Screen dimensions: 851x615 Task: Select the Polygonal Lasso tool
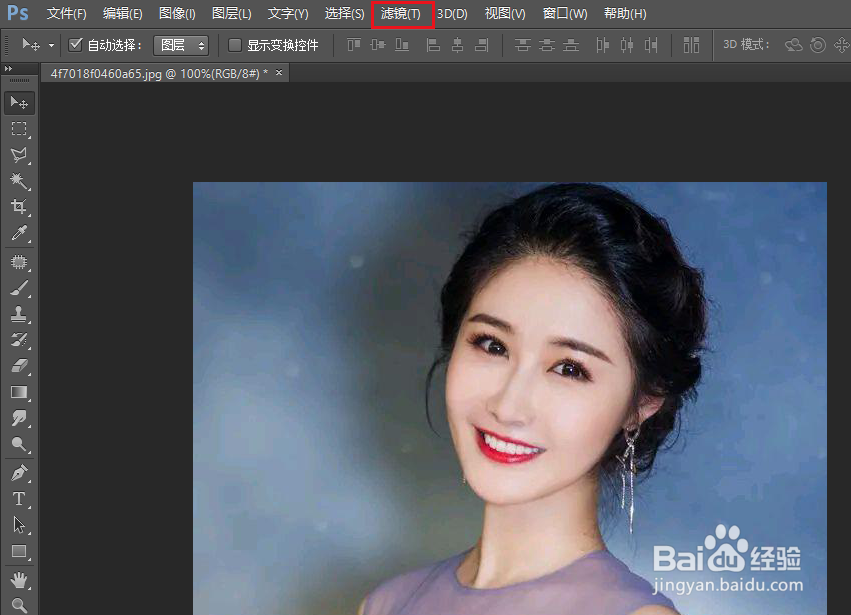tap(20, 155)
